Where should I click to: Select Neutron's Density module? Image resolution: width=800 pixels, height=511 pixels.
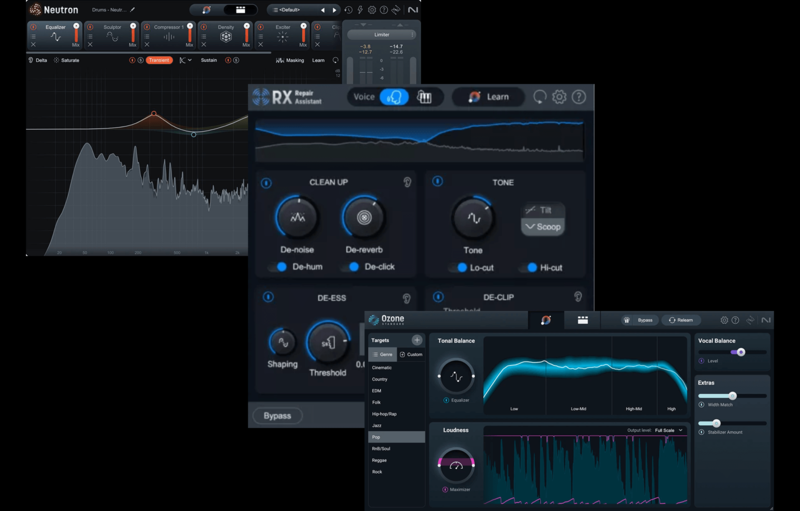[x=226, y=35]
